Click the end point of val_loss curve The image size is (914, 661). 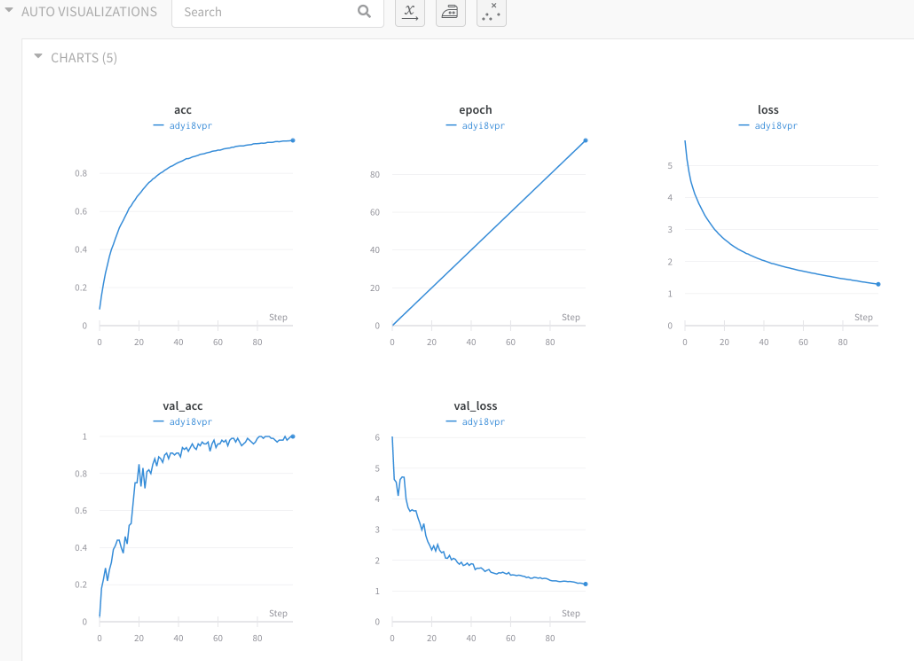[x=585, y=584]
